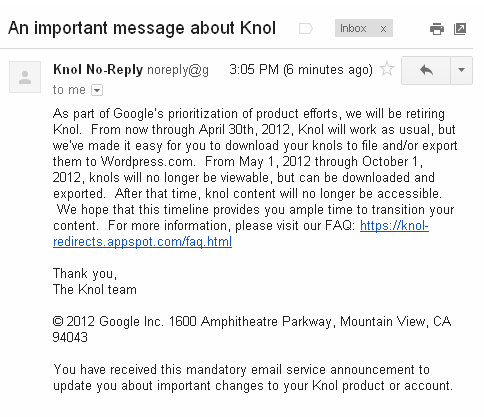Open the https://knol- FAQ link

tap(394, 226)
